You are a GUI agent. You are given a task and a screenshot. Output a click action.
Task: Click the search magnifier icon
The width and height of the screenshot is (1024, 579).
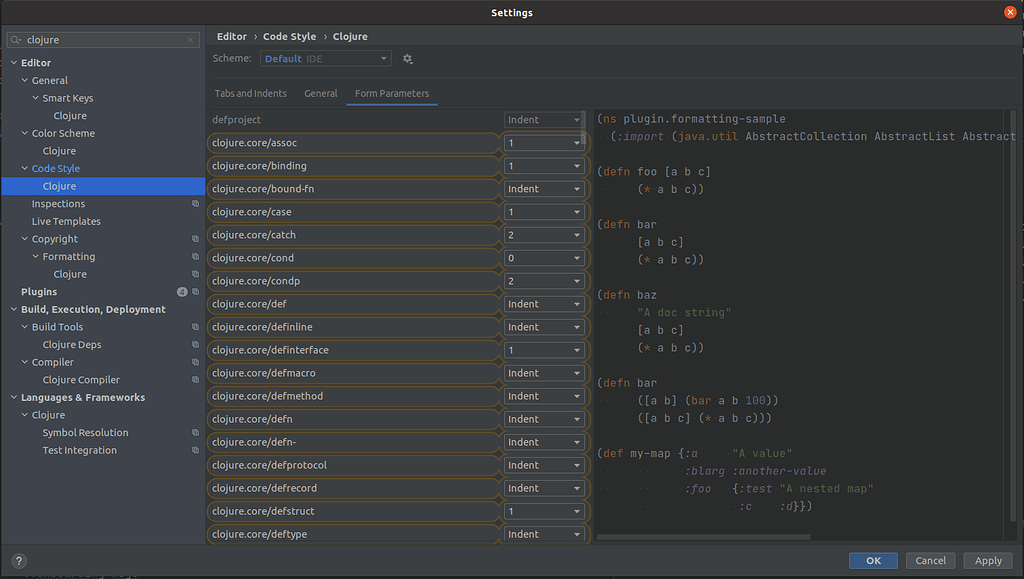(16, 40)
